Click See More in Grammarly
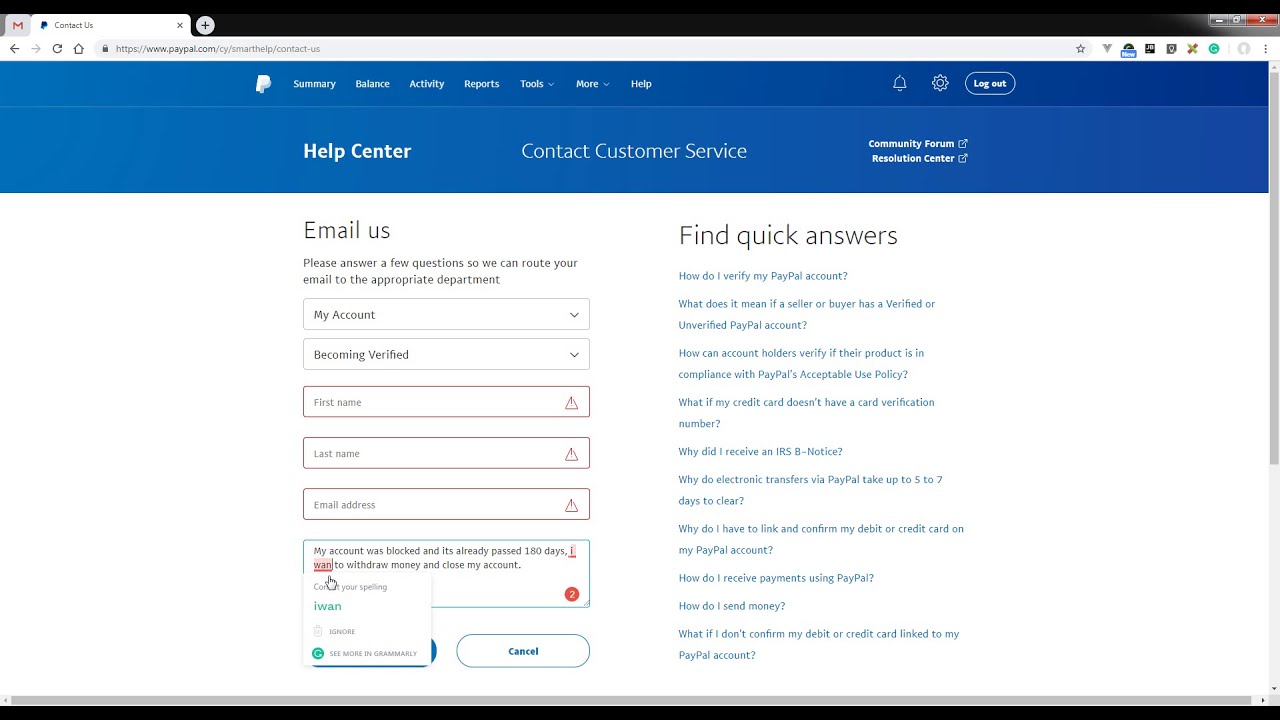This screenshot has width=1280, height=720. click(x=373, y=654)
